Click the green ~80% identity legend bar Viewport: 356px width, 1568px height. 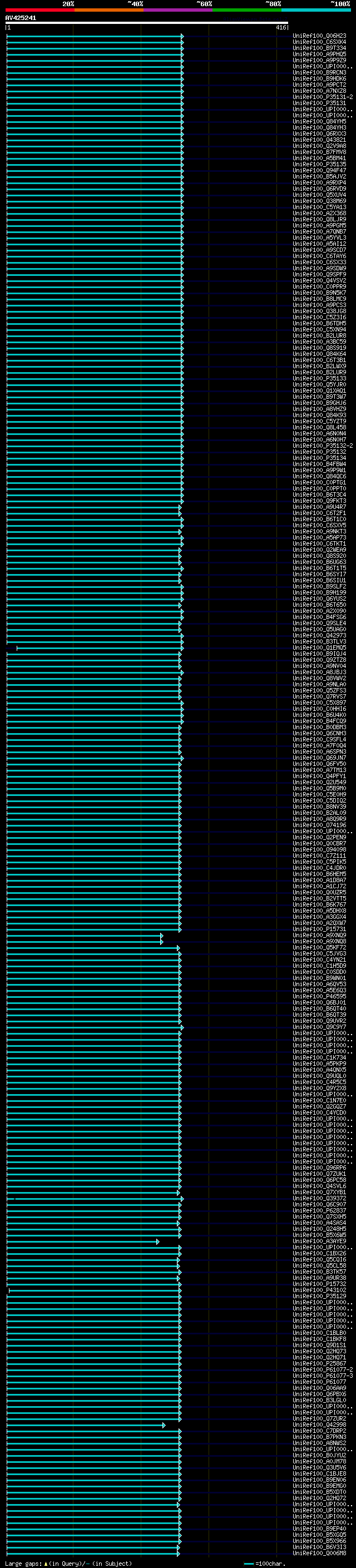[246, 10]
